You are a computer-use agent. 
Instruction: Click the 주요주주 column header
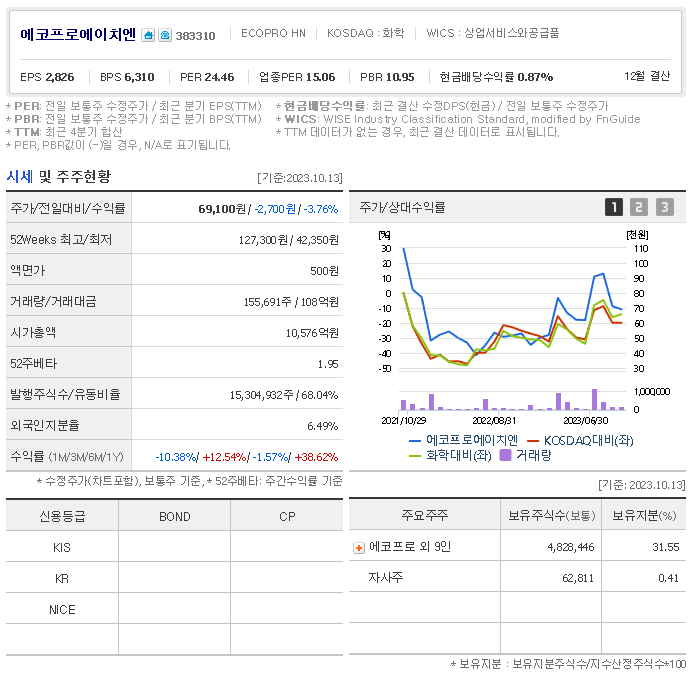pos(425,515)
